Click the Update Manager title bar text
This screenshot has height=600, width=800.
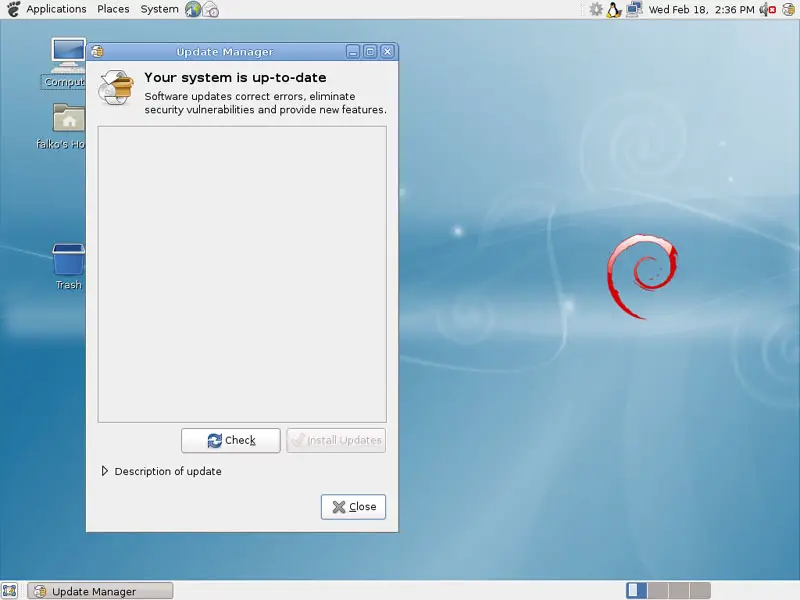(224, 52)
